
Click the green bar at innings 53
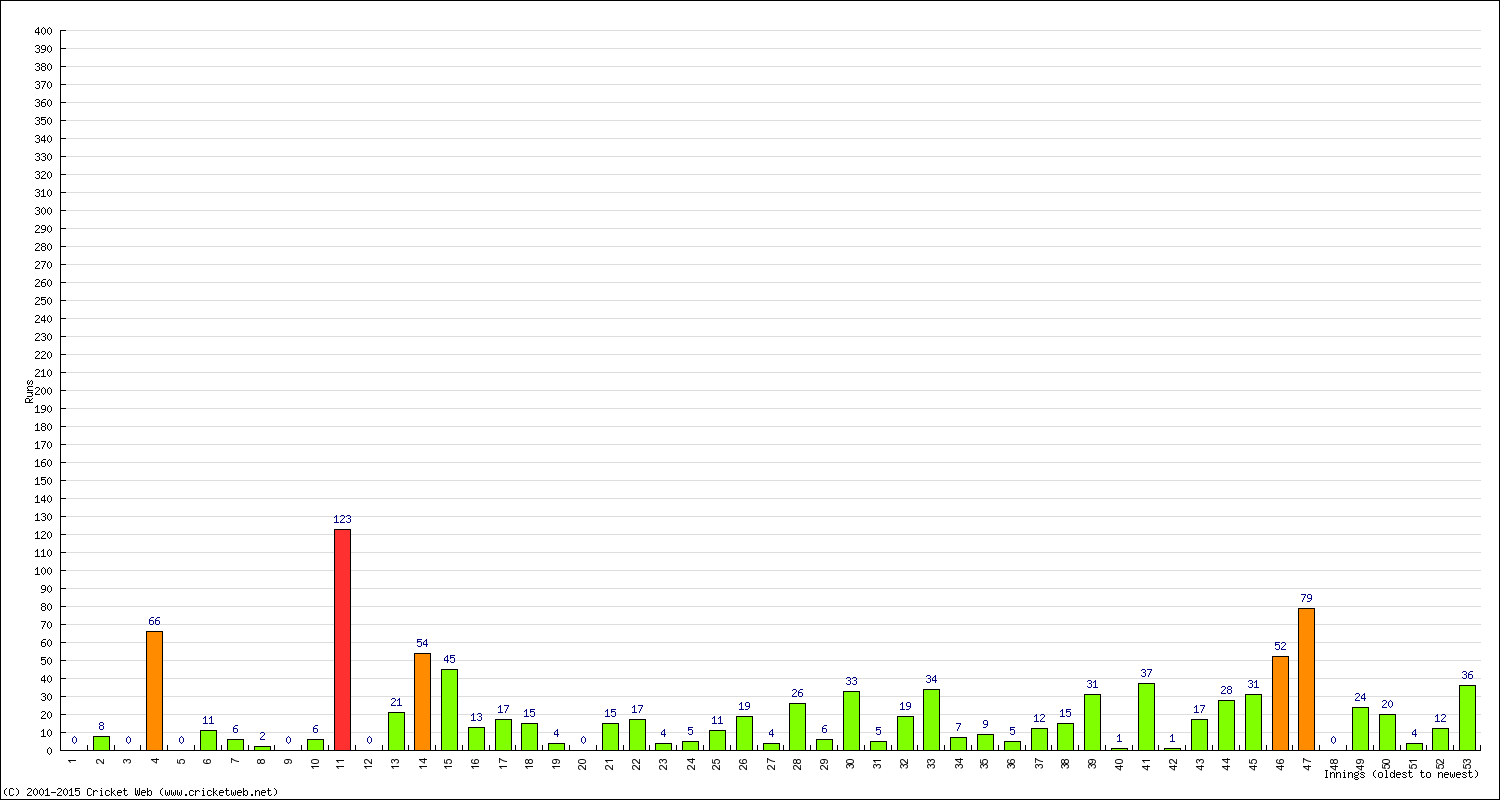tap(1467, 717)
